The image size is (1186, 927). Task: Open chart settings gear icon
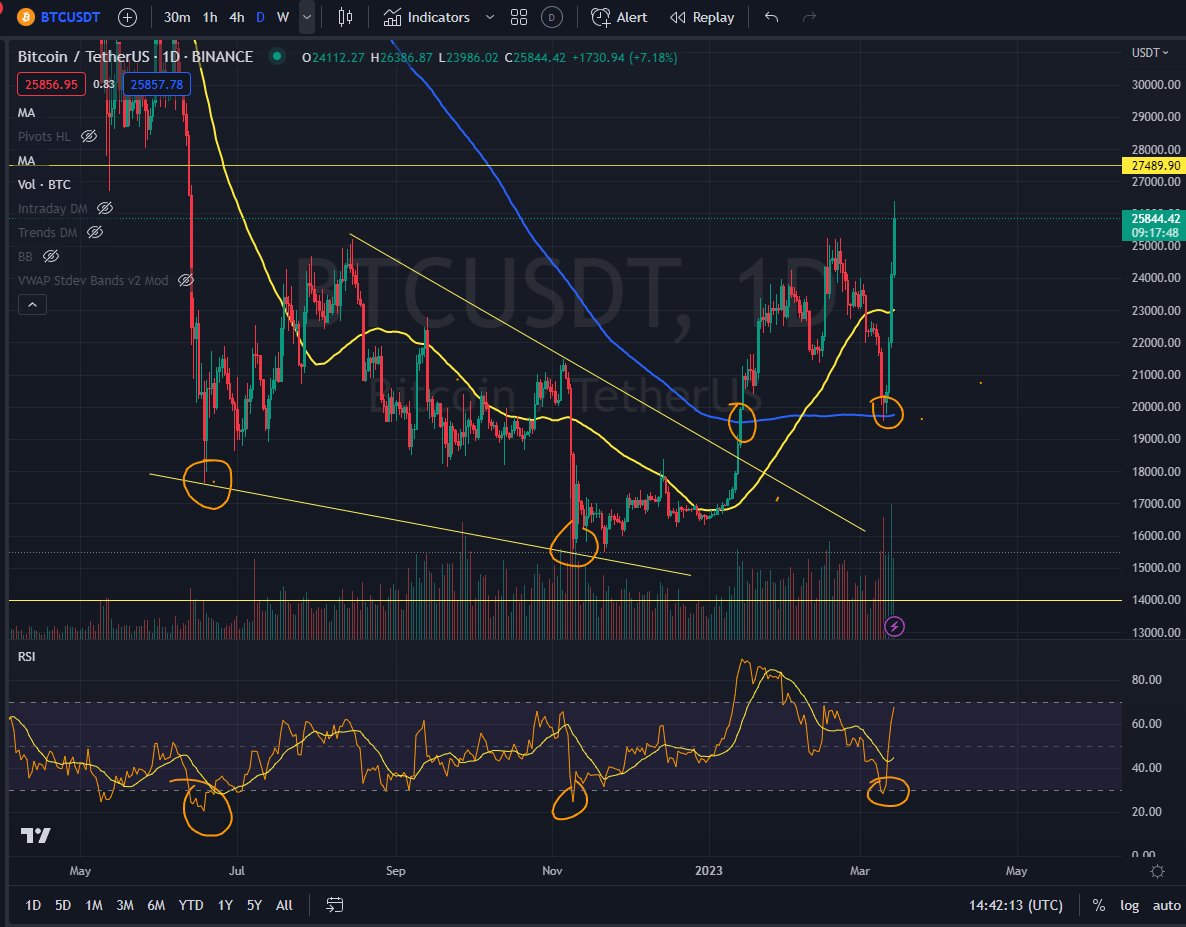tap(1157, 871)
